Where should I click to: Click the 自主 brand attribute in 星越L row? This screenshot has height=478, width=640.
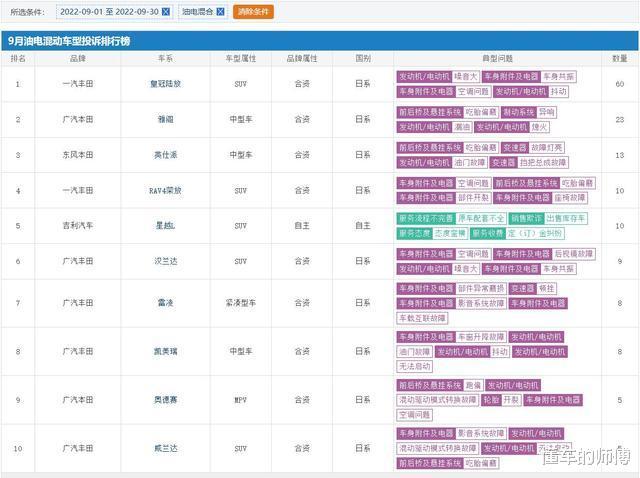302,225
